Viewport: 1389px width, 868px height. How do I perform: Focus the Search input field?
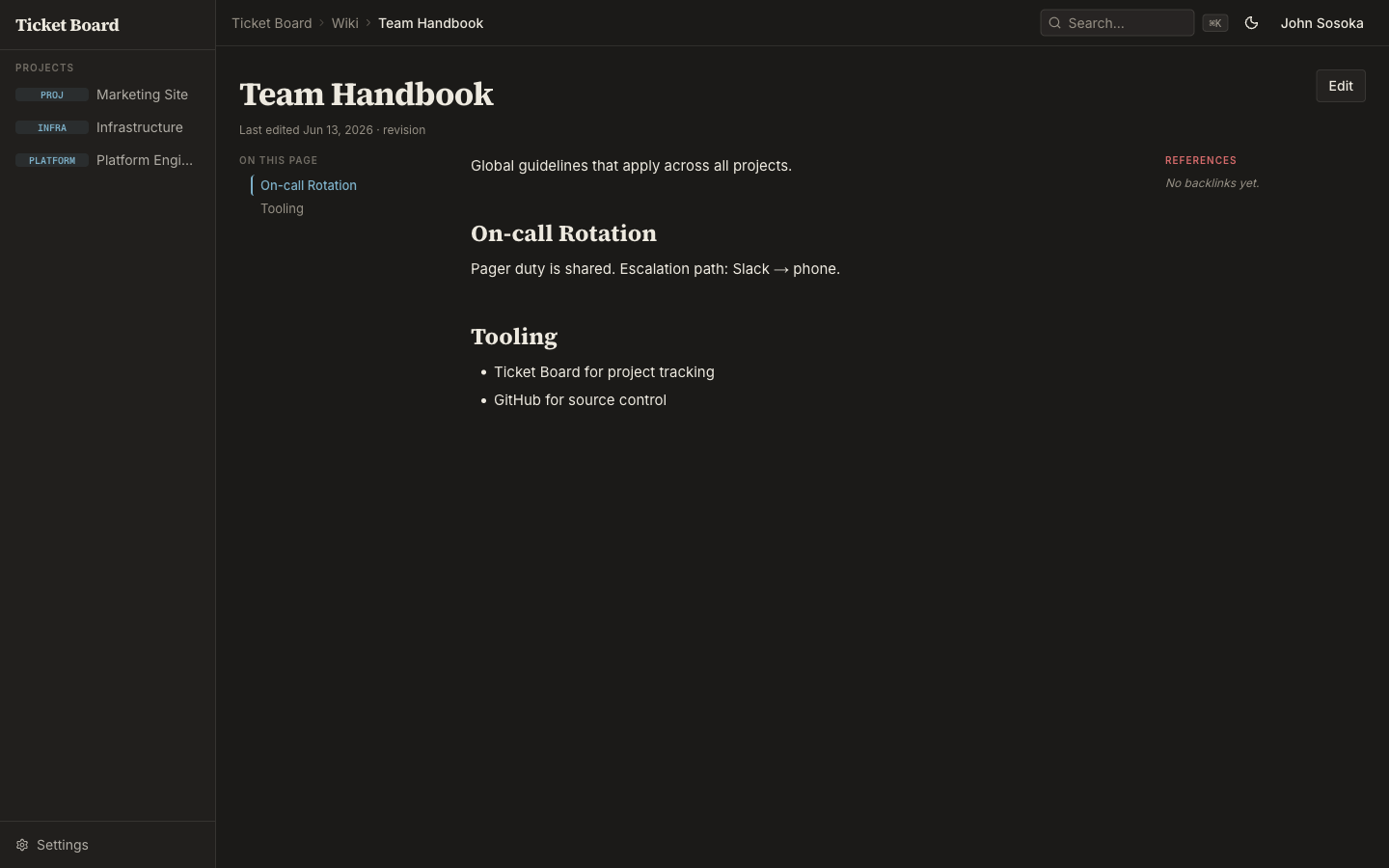pos(1117,23)
